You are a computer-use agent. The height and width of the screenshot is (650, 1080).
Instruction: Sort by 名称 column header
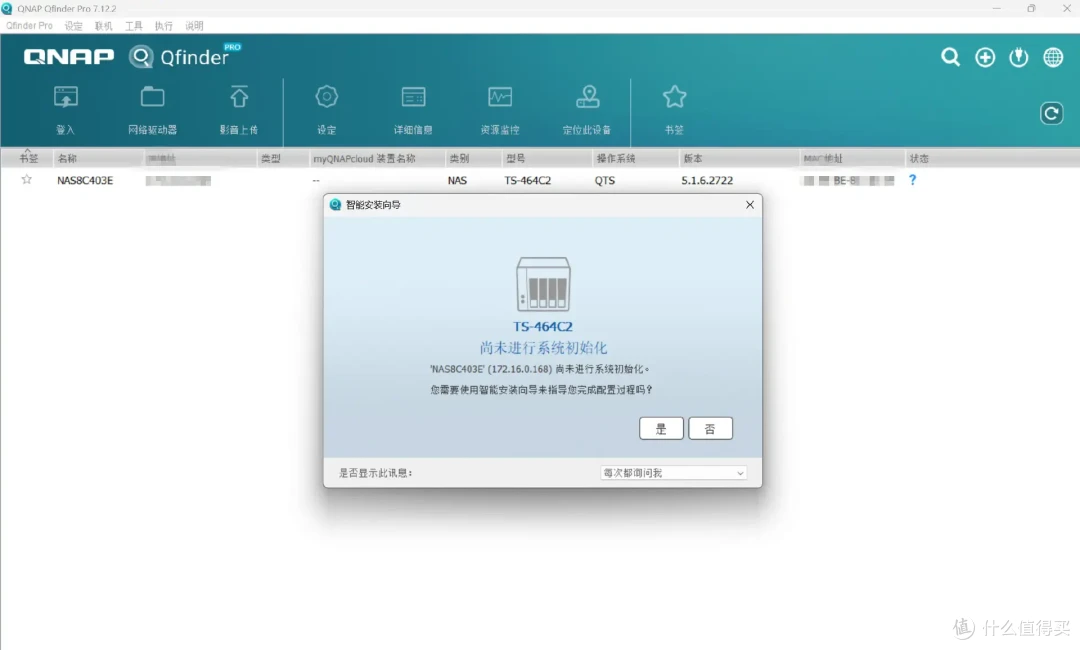click(68, 158)
